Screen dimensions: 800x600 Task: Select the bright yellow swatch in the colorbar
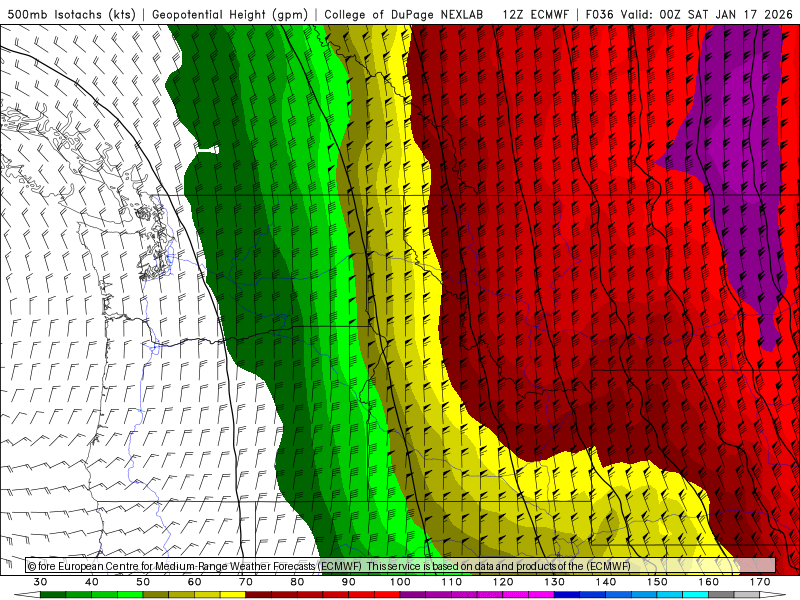pos(233,595)
